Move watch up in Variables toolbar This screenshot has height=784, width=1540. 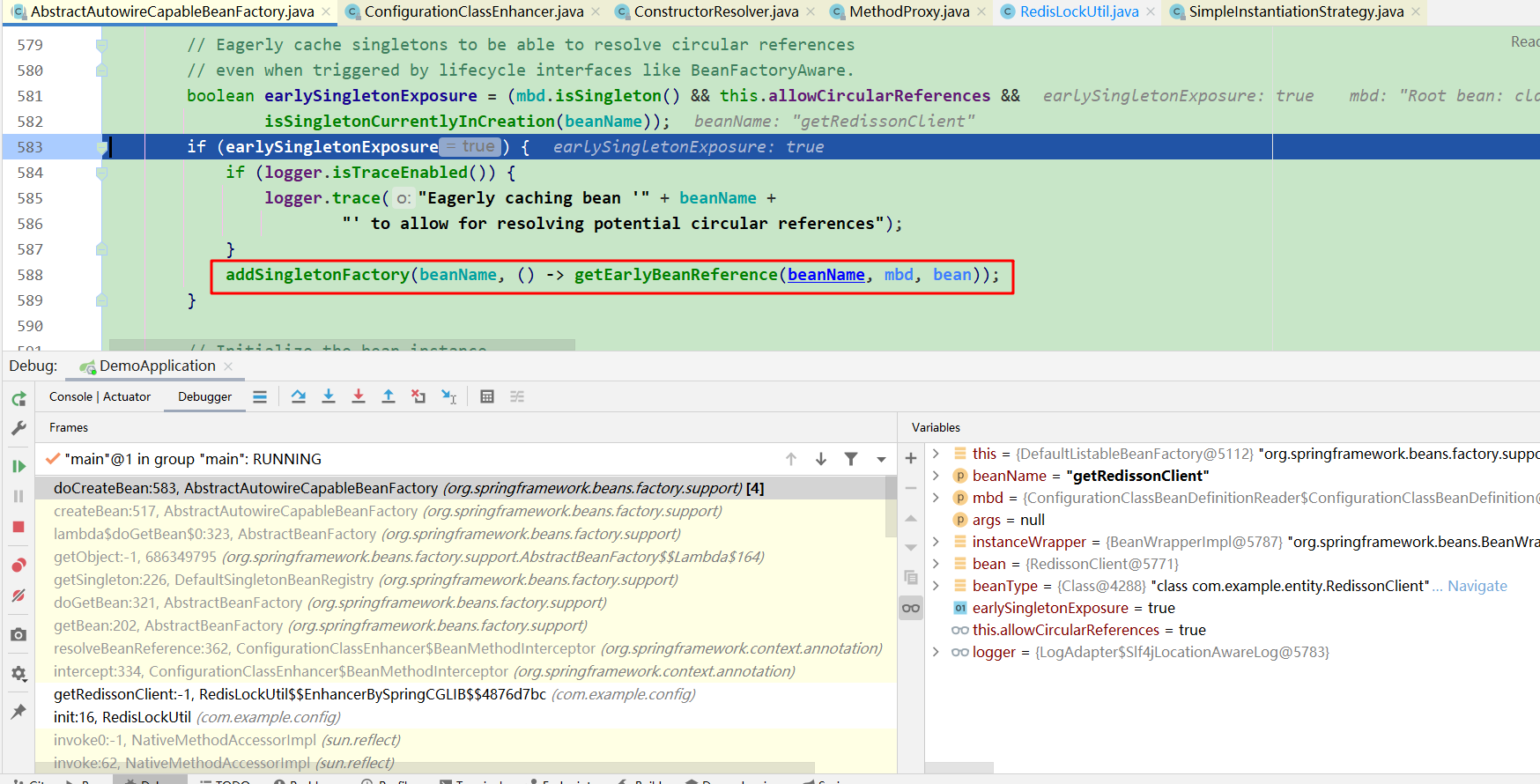coord(911,518)
